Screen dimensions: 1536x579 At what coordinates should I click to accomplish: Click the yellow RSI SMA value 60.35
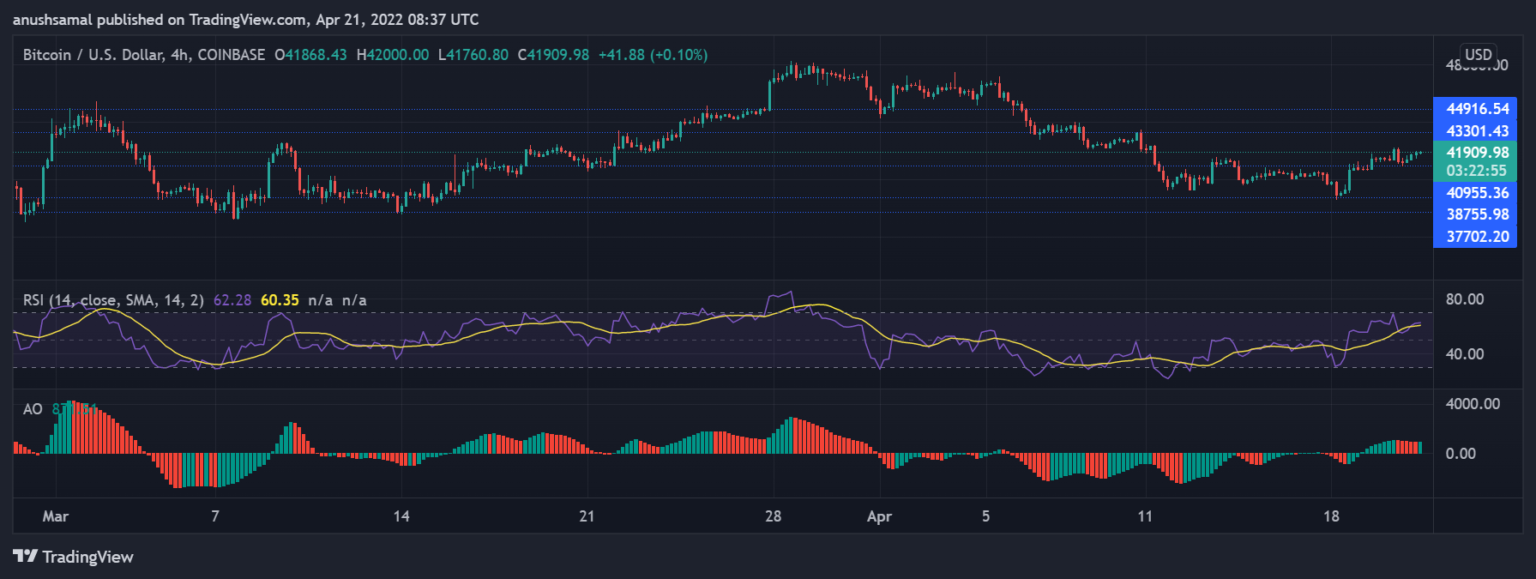point(281,299)
